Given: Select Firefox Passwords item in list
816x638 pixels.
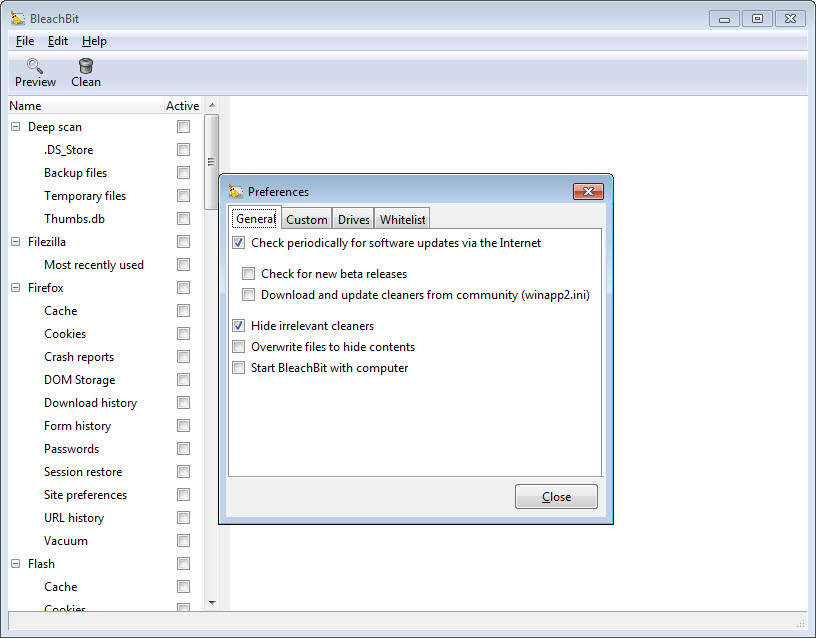Looking at the screenshot, I should 71,449.
